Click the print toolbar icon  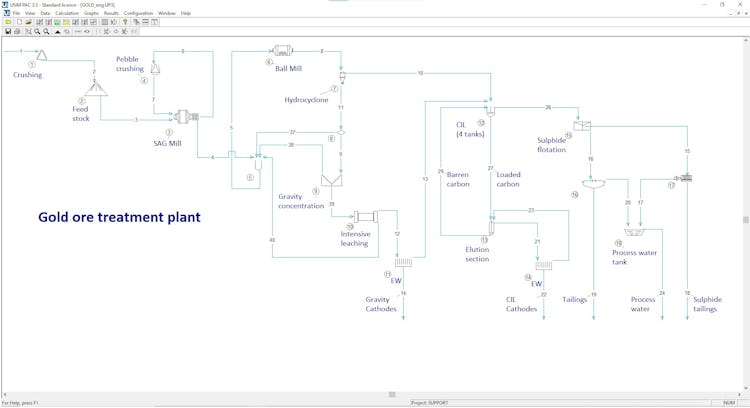click(17, 32)
